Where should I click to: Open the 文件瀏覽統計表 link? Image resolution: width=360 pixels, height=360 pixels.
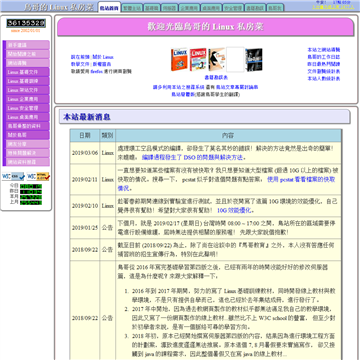[x=324, y=71]
